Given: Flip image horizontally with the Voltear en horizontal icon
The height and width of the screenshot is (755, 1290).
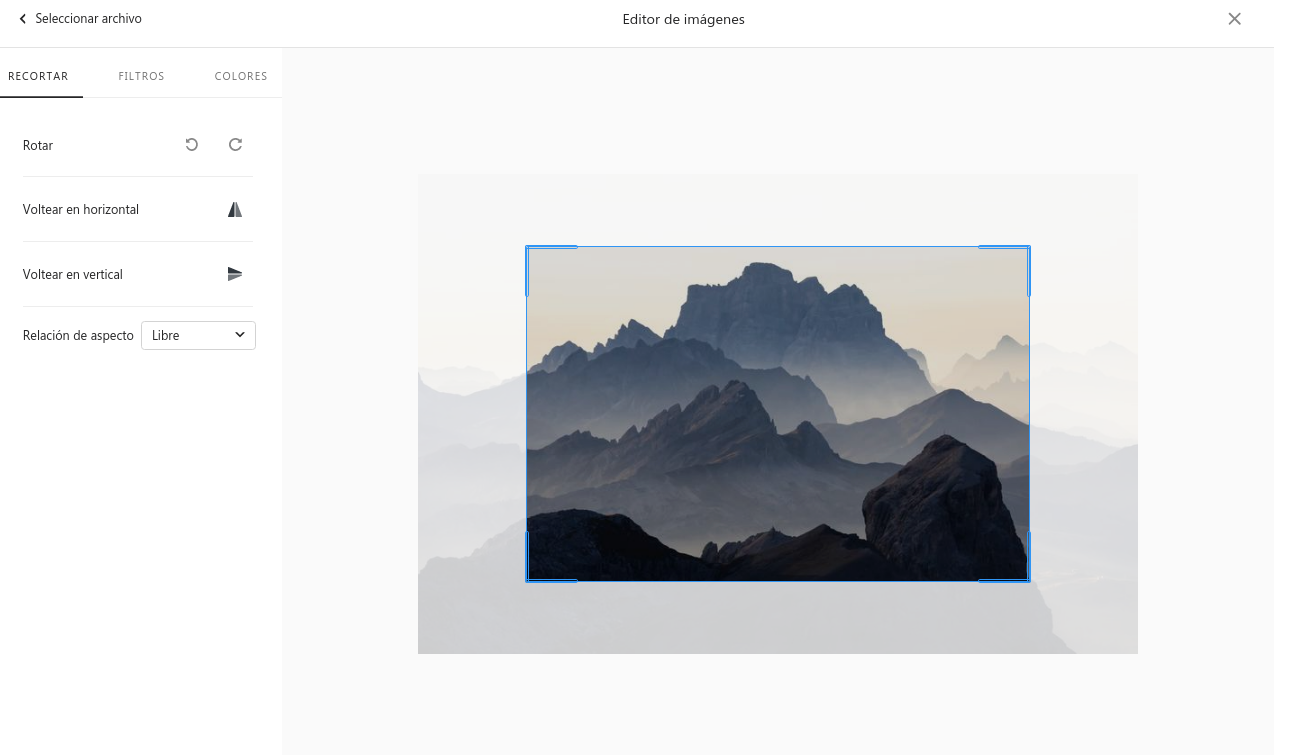Looking at the screenshot, I should (235, 210).
